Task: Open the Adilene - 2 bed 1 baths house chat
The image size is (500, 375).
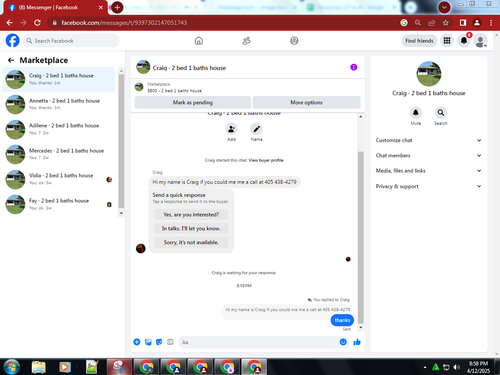Action: click(x=59, y=129)
